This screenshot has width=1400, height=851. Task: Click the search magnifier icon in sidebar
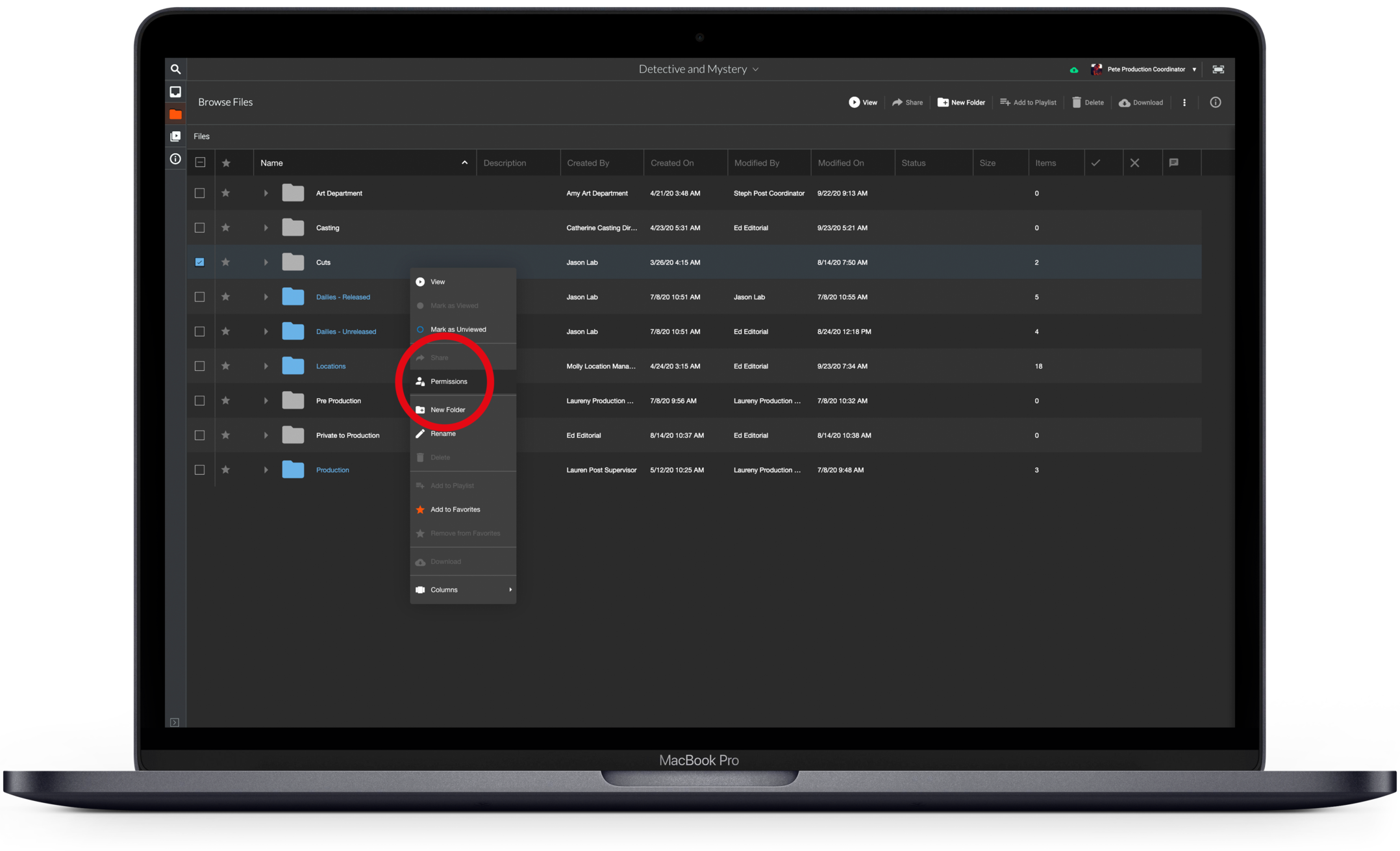(175, 69)
